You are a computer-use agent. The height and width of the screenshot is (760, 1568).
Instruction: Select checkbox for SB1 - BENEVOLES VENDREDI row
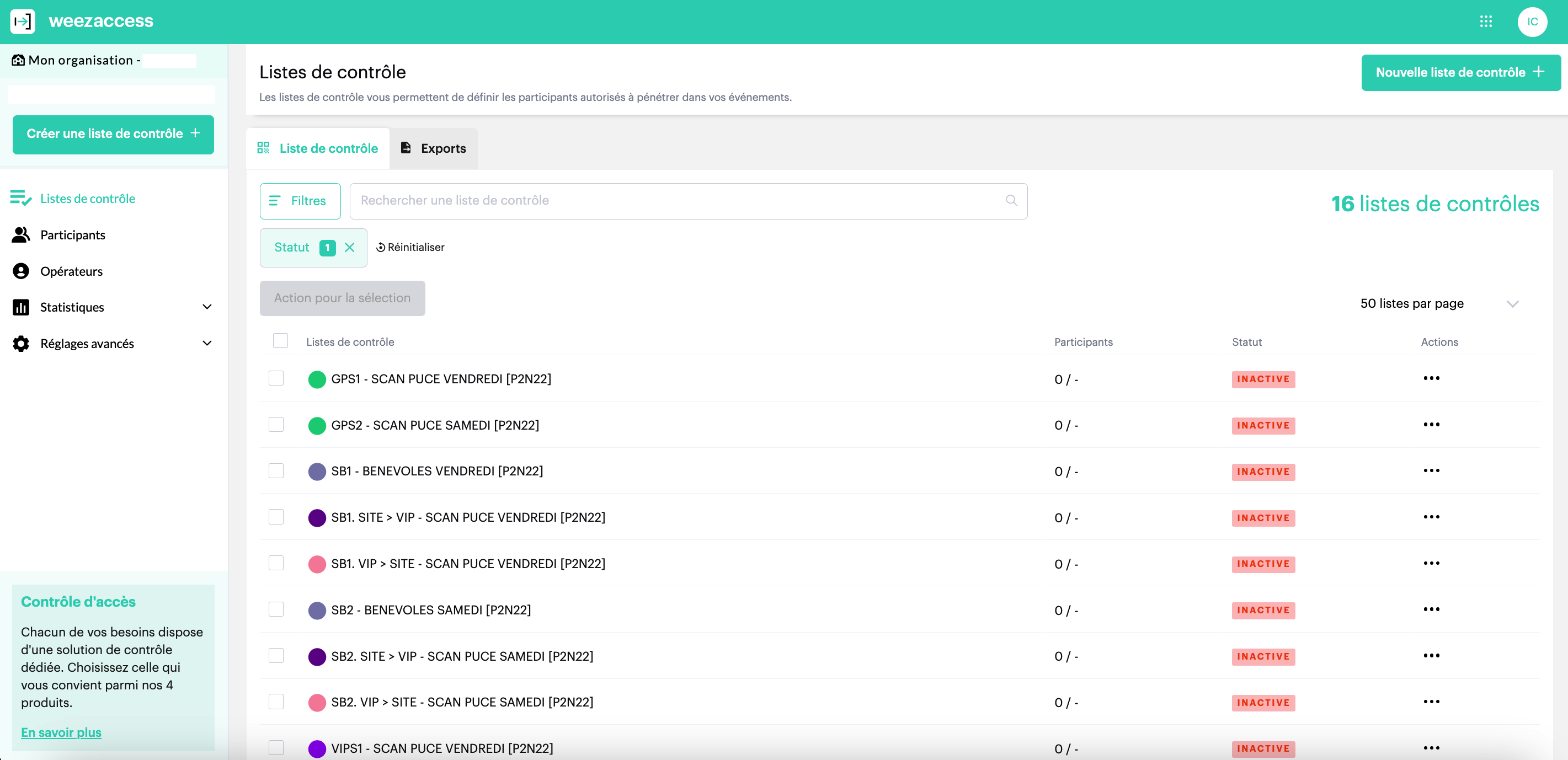(x=276, y=471)
